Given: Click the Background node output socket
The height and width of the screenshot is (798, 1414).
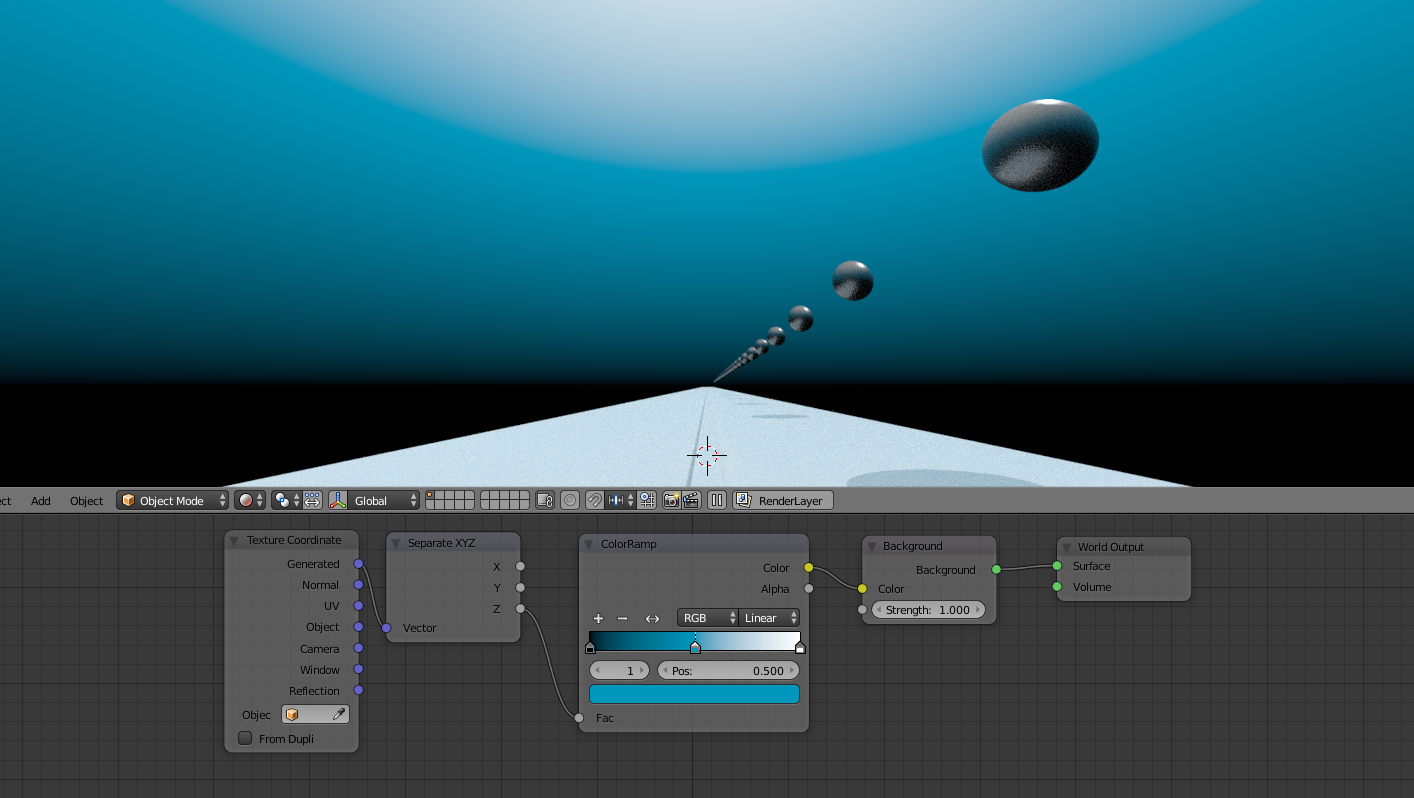Looking at the screenshot, I should click(x=996, y=569).
